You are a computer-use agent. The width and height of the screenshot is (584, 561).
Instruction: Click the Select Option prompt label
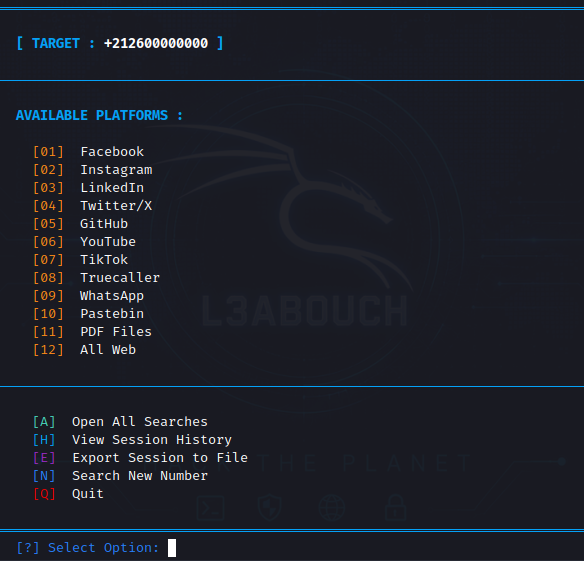point(88,548)
